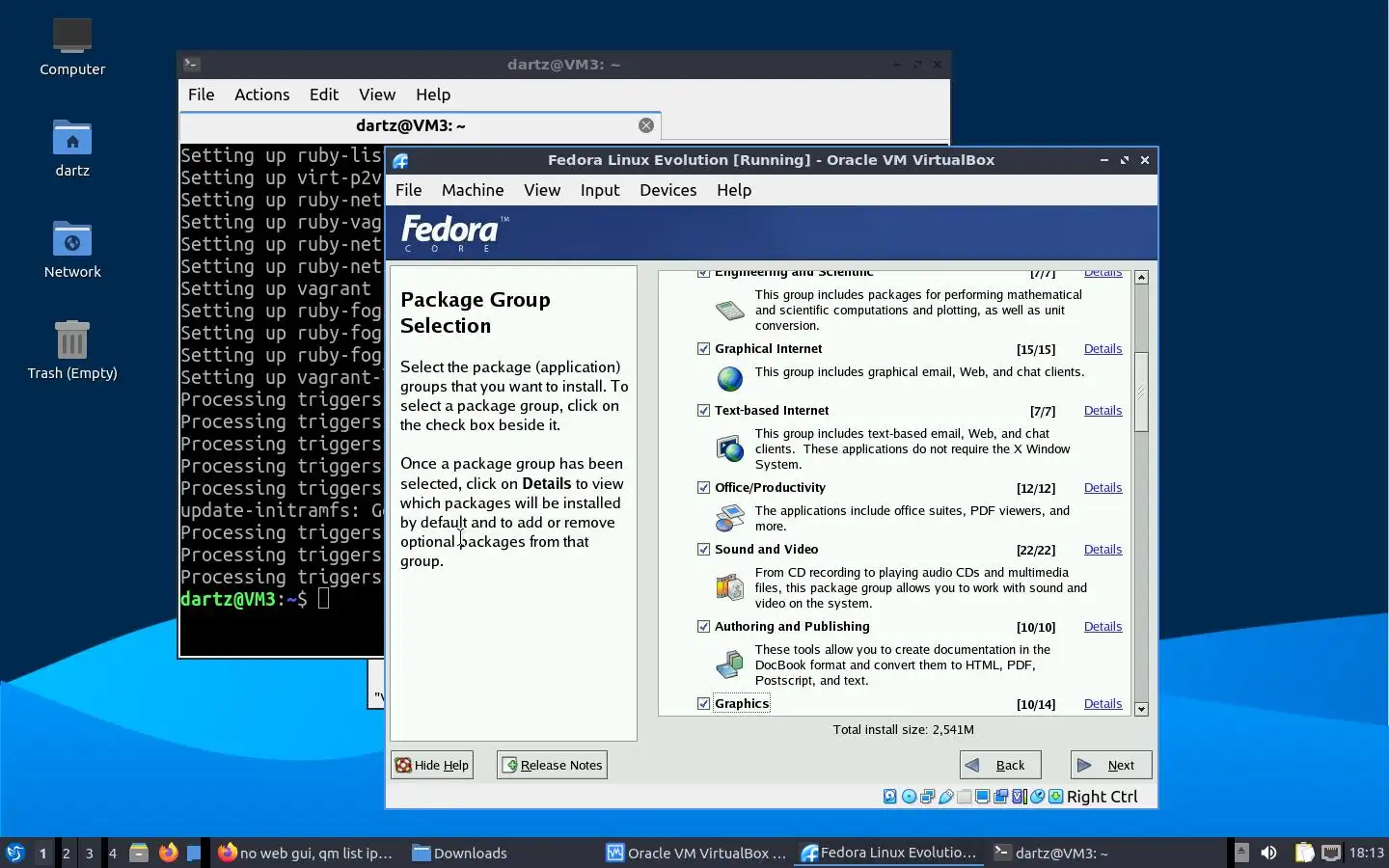Open the VirtualBox Help menu
This screenshot has height=868, width=1389.
click(x=734, y=190)
